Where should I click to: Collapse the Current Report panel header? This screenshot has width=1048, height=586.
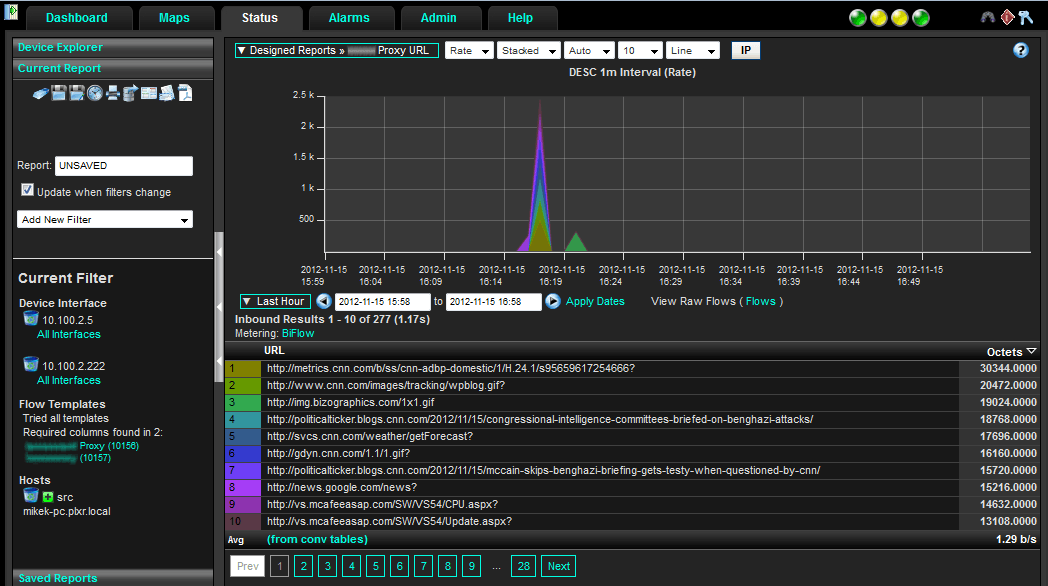pyautogui.click(x=113, y=68)
